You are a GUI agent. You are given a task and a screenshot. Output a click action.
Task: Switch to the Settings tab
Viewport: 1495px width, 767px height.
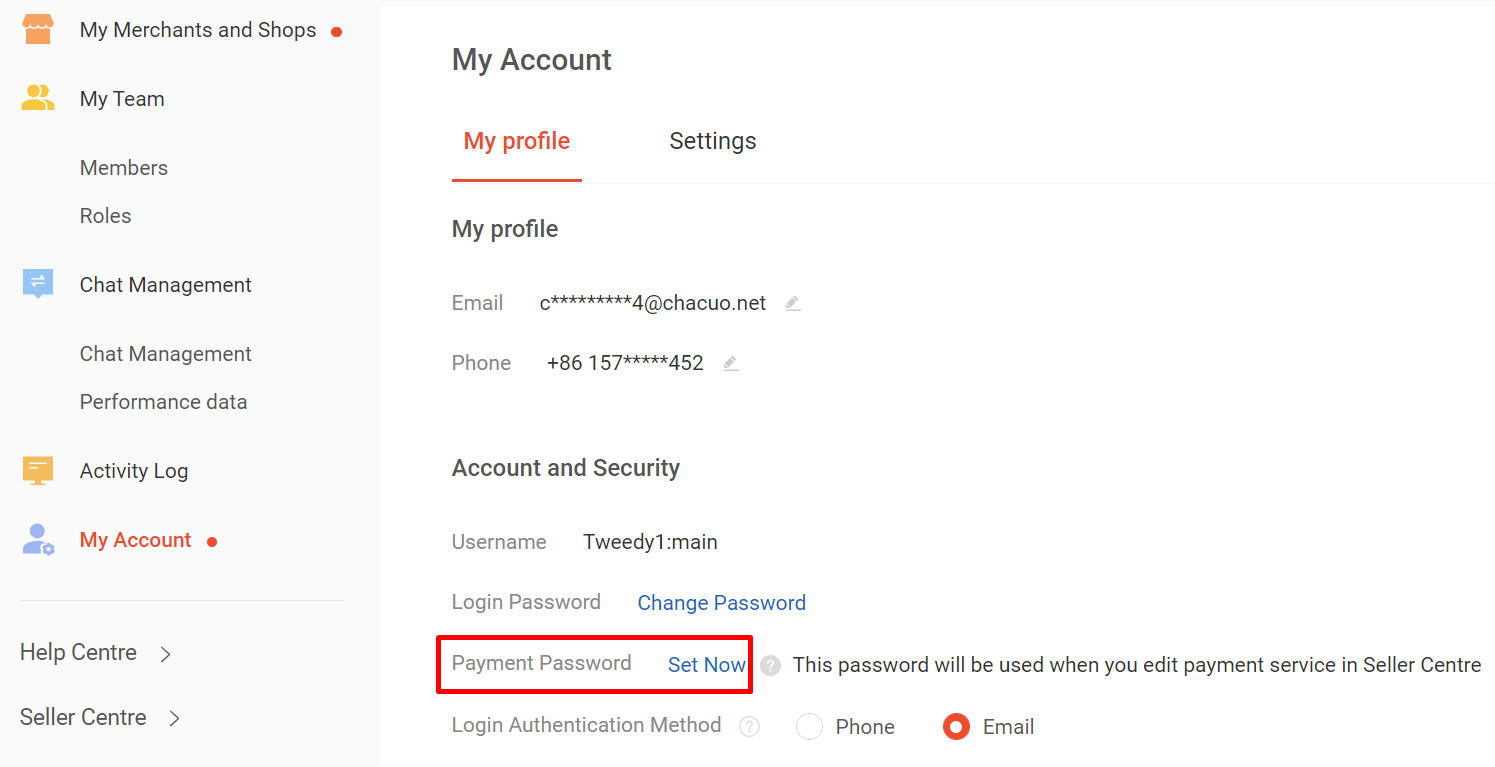[712, 141]
